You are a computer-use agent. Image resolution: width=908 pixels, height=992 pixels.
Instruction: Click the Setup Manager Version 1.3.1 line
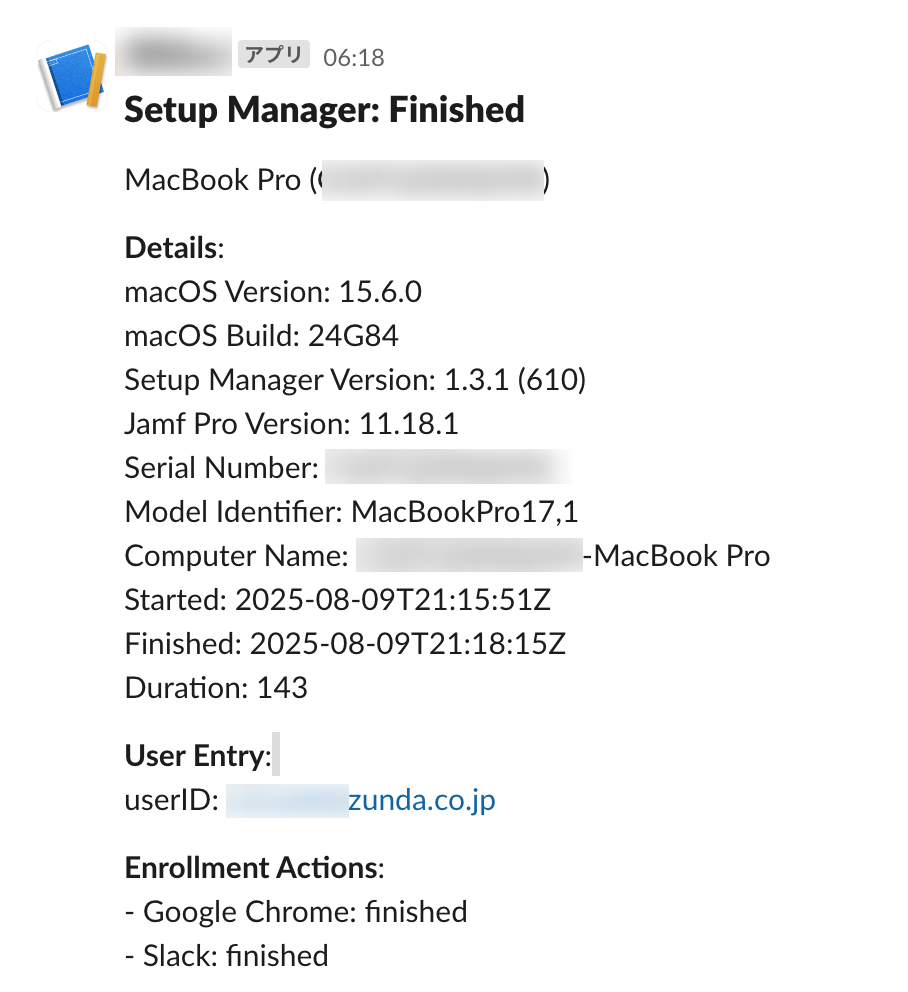point(355,380)
